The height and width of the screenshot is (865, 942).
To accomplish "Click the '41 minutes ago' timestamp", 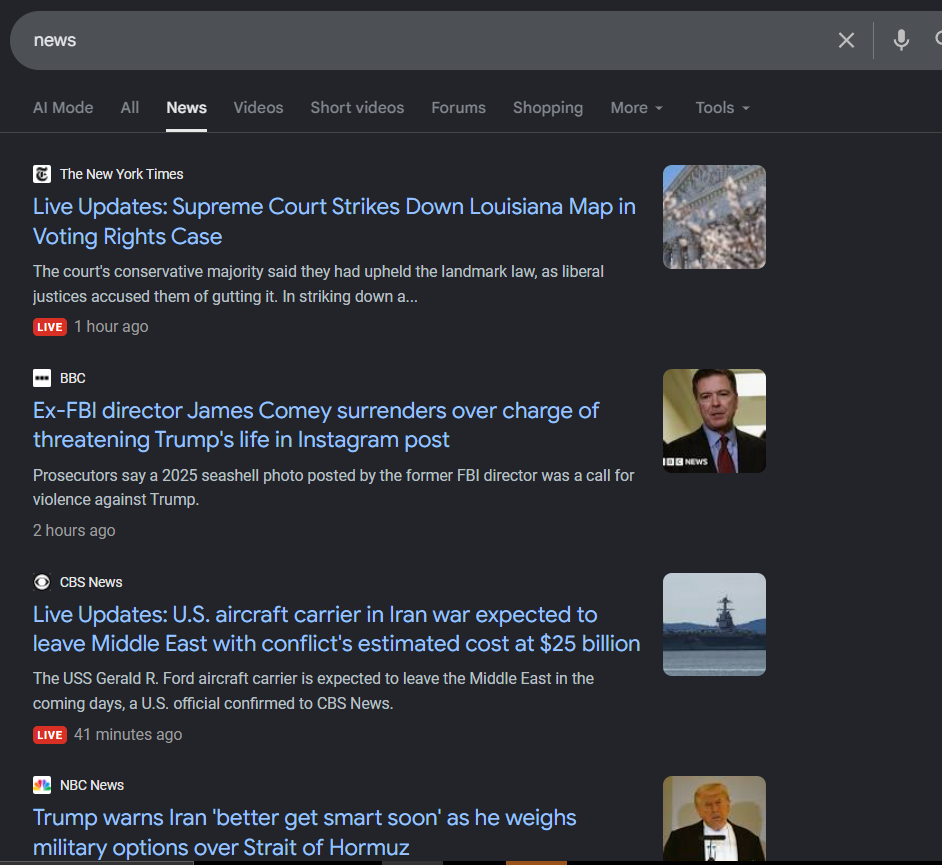I will (128, 735).
